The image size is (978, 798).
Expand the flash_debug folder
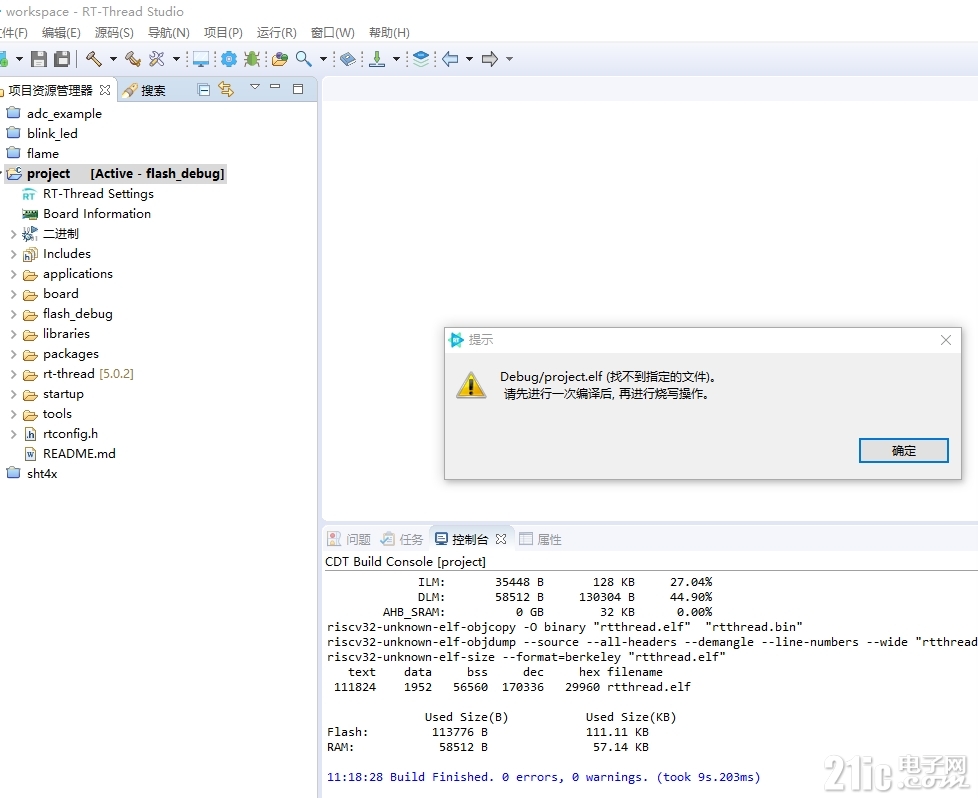13,314
